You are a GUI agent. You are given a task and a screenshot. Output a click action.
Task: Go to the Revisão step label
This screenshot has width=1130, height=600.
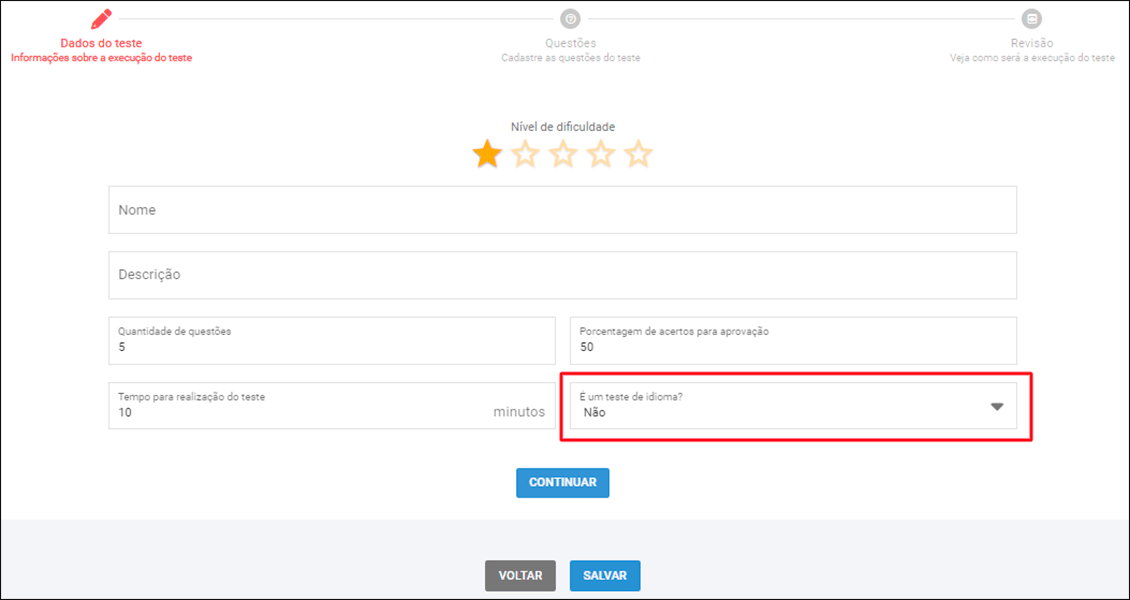1032,43
